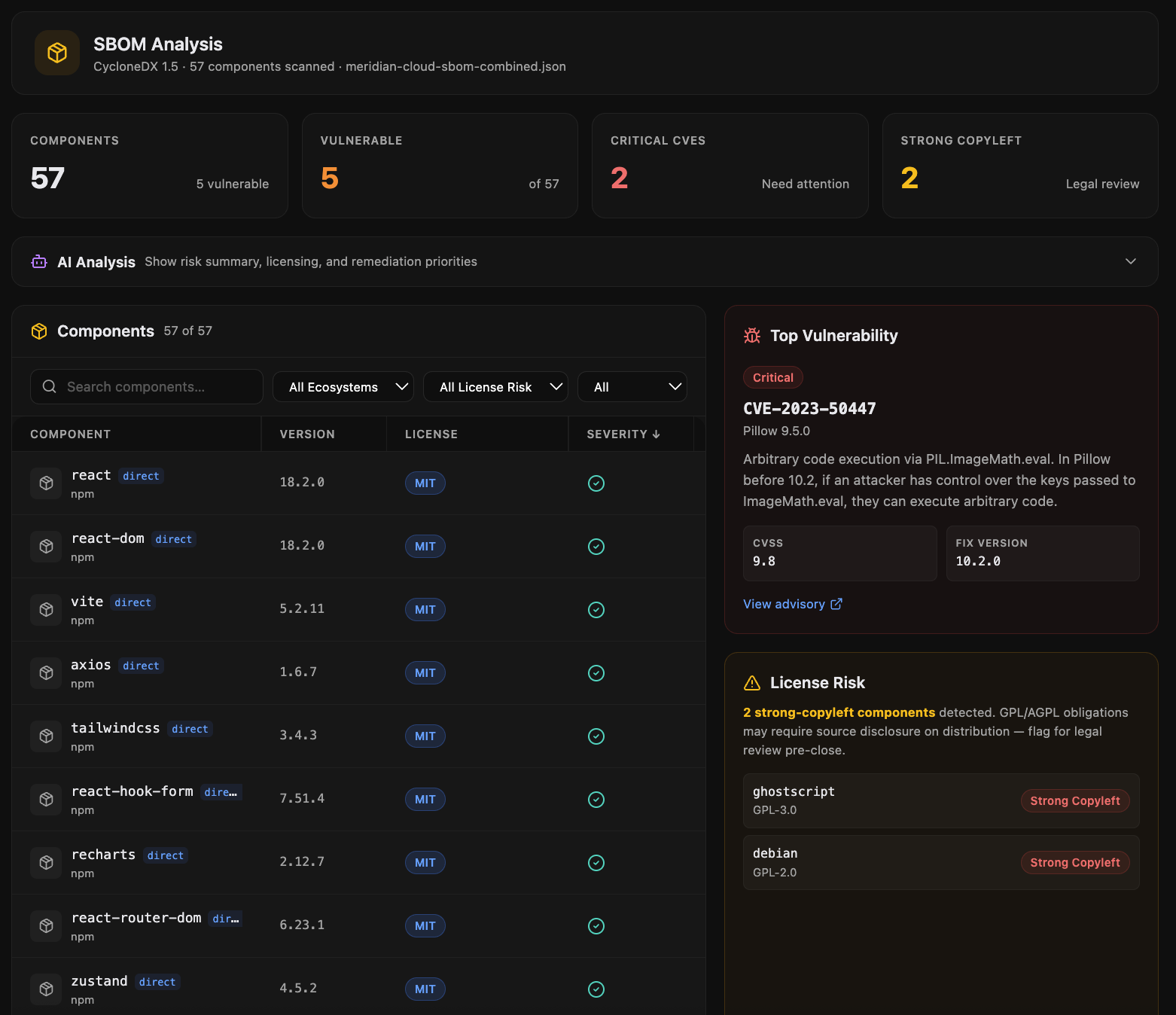Click the Component column header
The height and width of the screenshot is (1015, 1176).
click(x=70, y=434)
